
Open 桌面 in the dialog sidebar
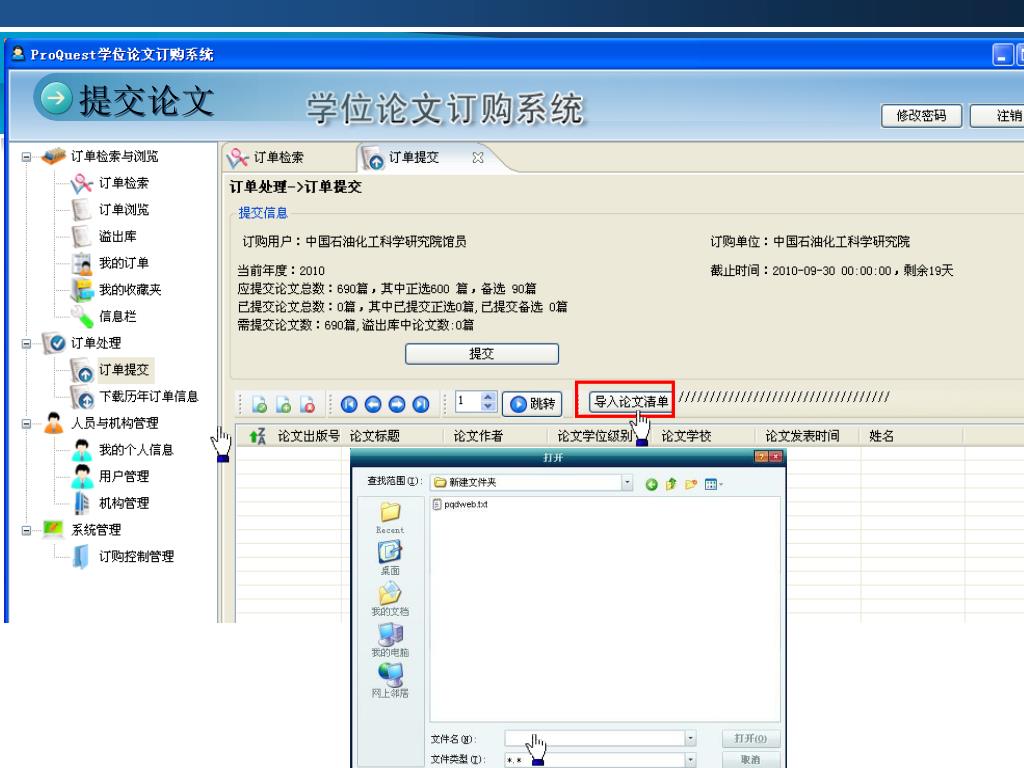click(x=390, y=558)
